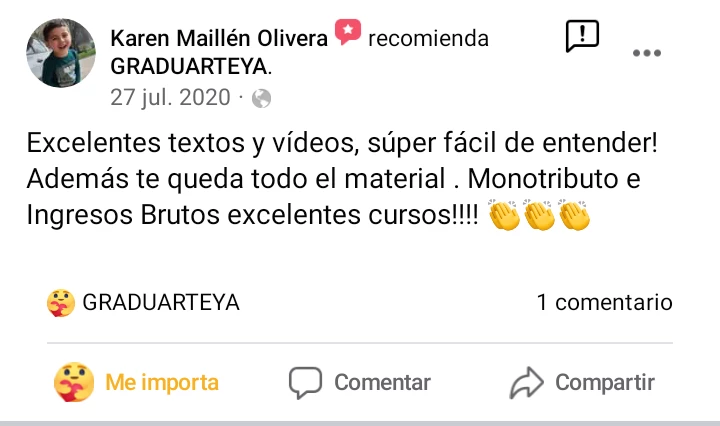Click the Karen Maillén Olivera name link
The width and height of the screenshot is (720, 426).
click(219, 39)
